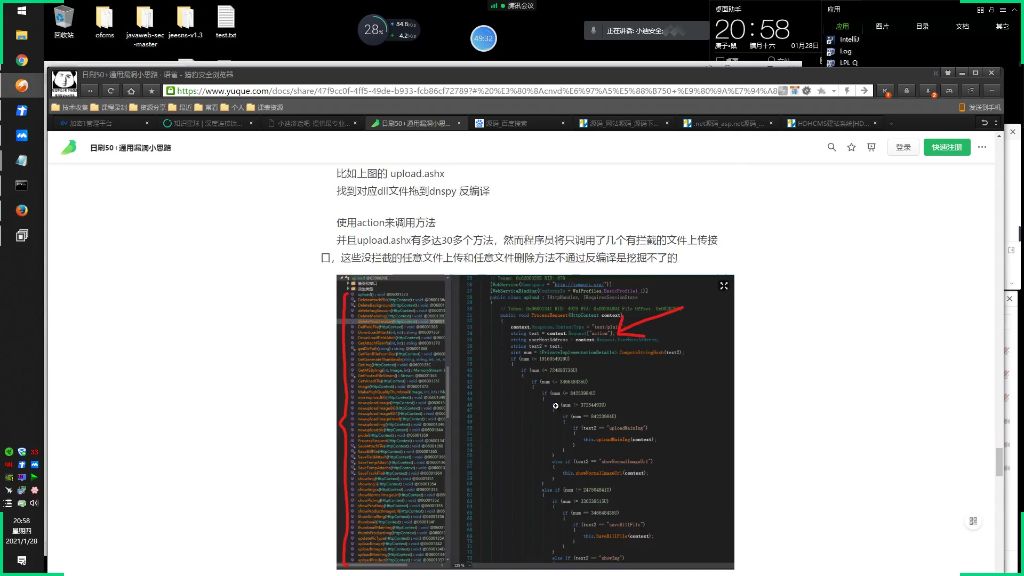Click the browser avatar meme face
1024x576 pixels.
point(64,83)
